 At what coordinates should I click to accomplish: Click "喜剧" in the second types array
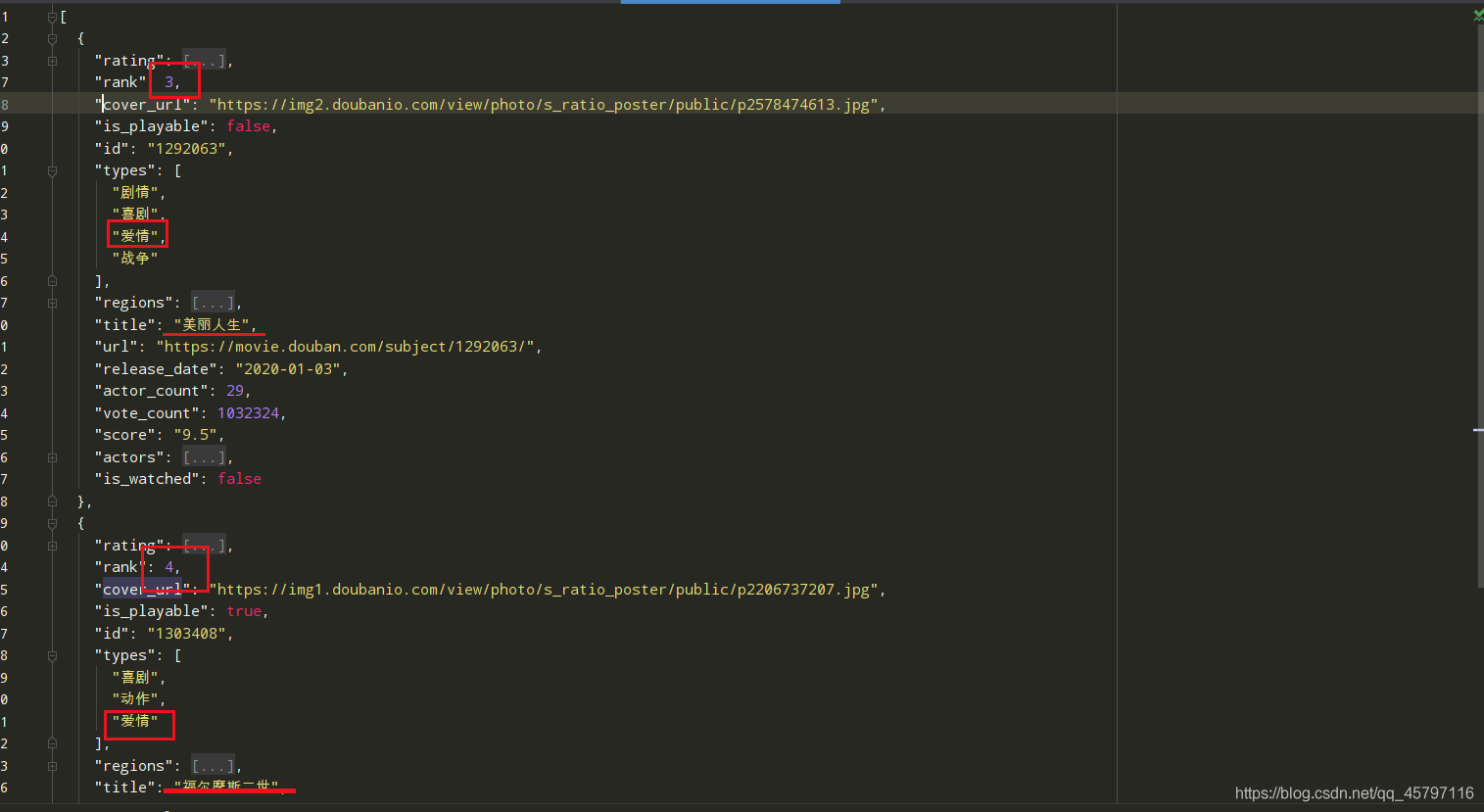point(134,678)
